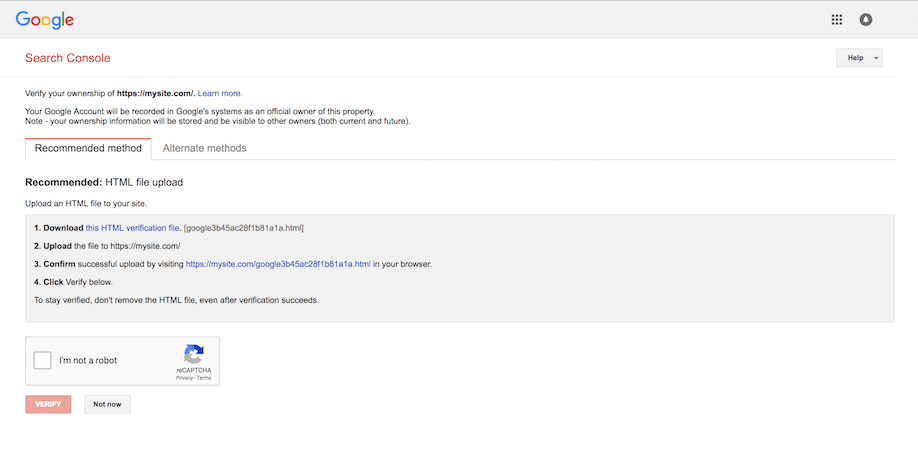This screenshot has width=918, height=454.
Task: Click the 'Recommended: HTML file upload' heading
Action: pos(104,182)
